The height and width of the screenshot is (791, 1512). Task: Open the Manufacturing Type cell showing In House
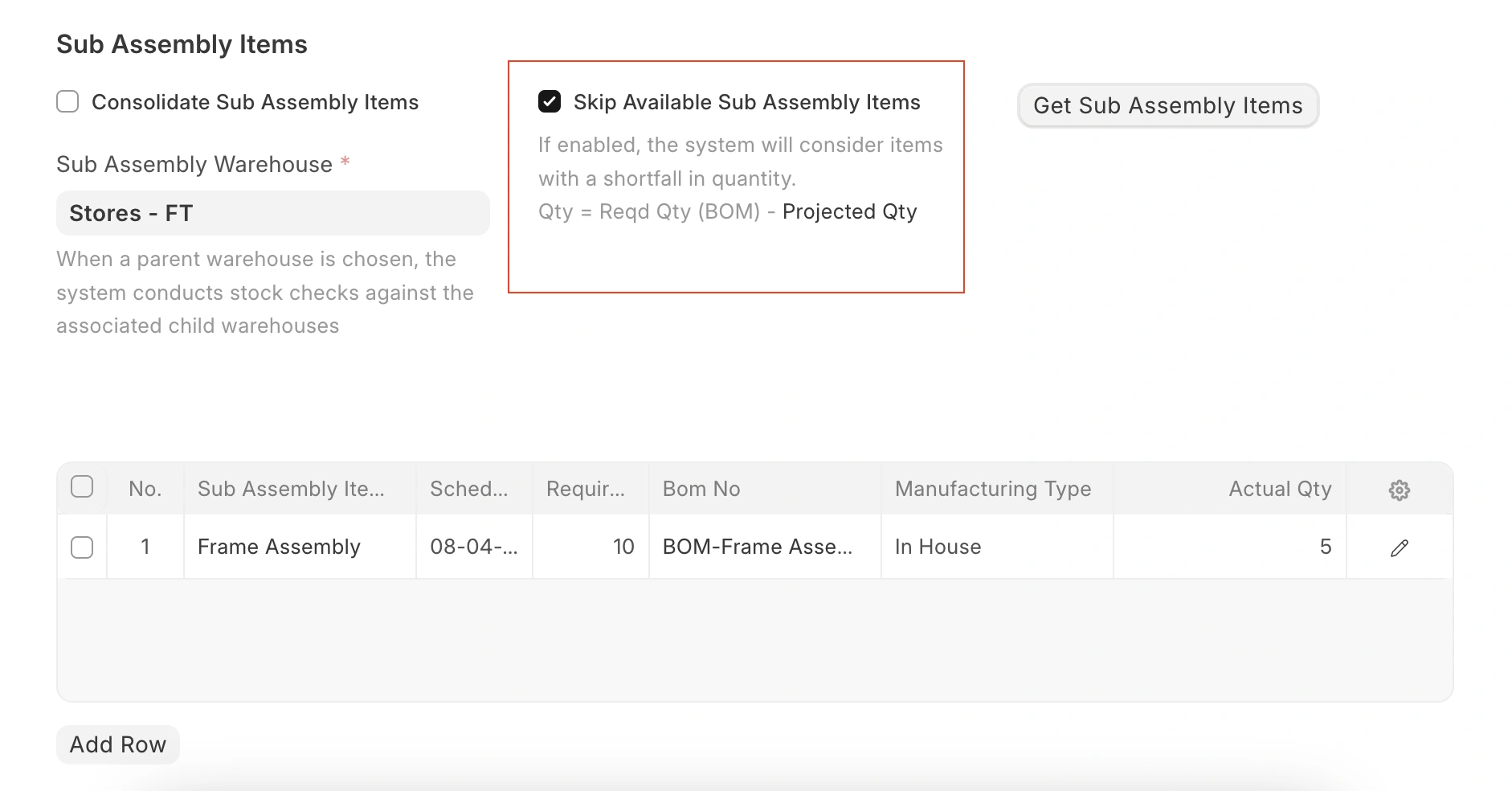click(996, 547)
